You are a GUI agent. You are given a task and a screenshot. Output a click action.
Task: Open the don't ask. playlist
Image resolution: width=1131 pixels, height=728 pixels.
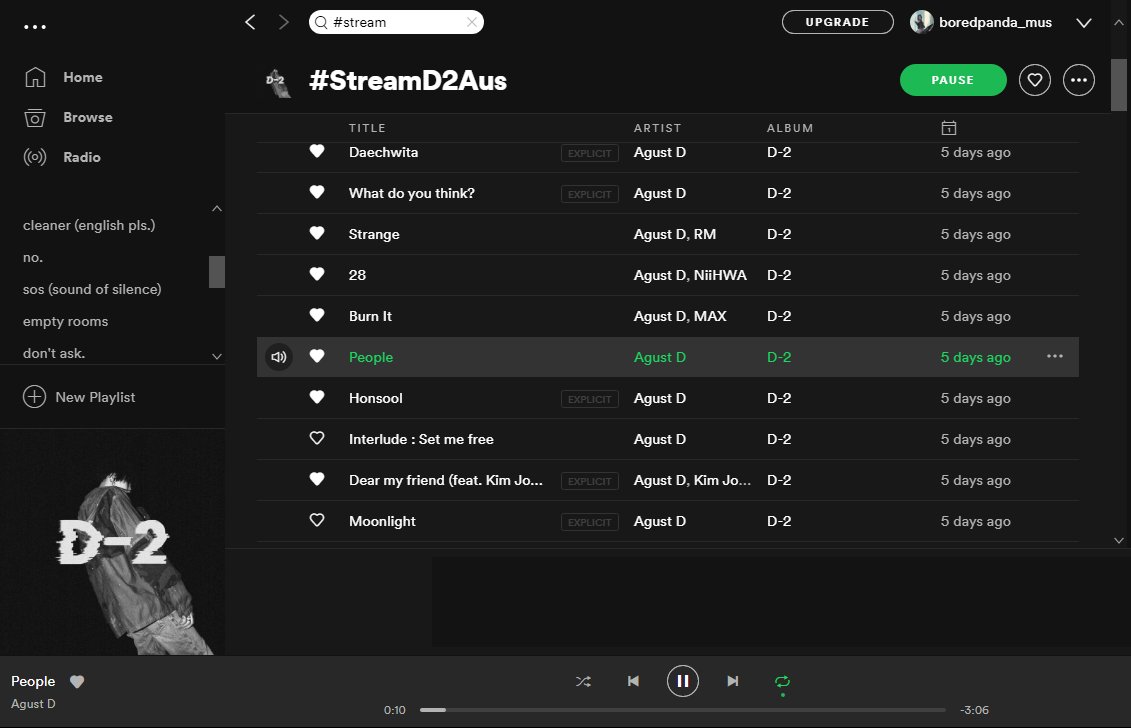pyautogui.click(x=53, y=354)
